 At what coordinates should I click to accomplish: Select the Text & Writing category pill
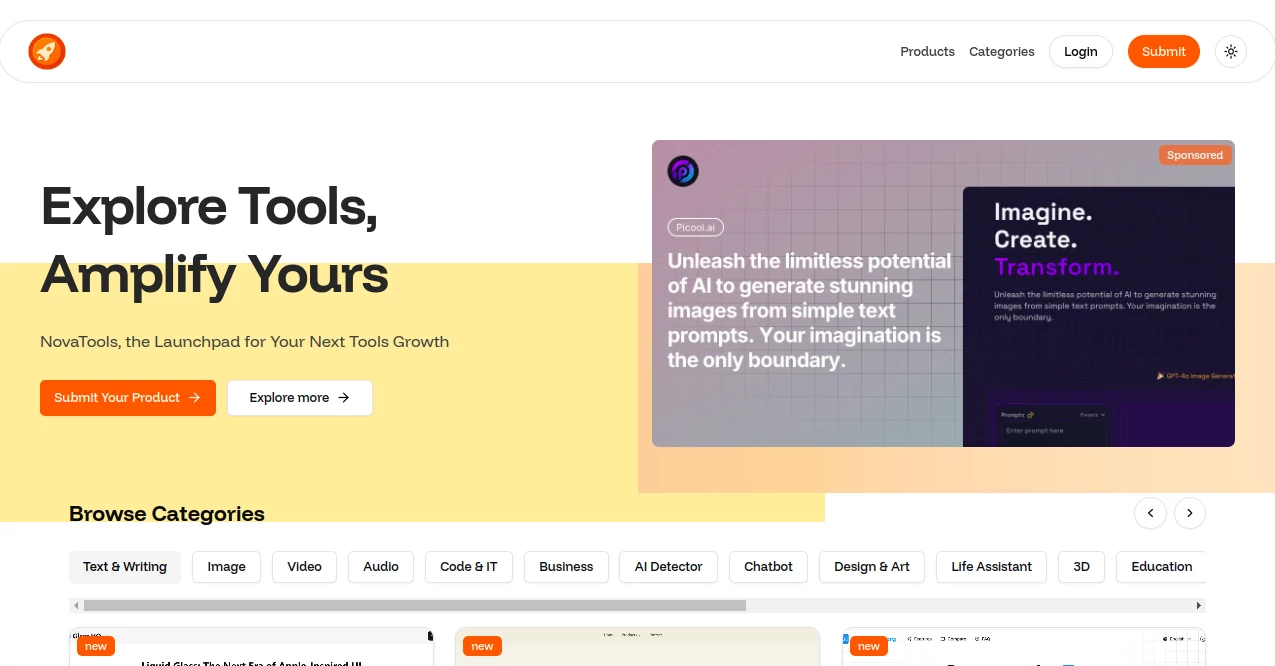click(124, 567)
